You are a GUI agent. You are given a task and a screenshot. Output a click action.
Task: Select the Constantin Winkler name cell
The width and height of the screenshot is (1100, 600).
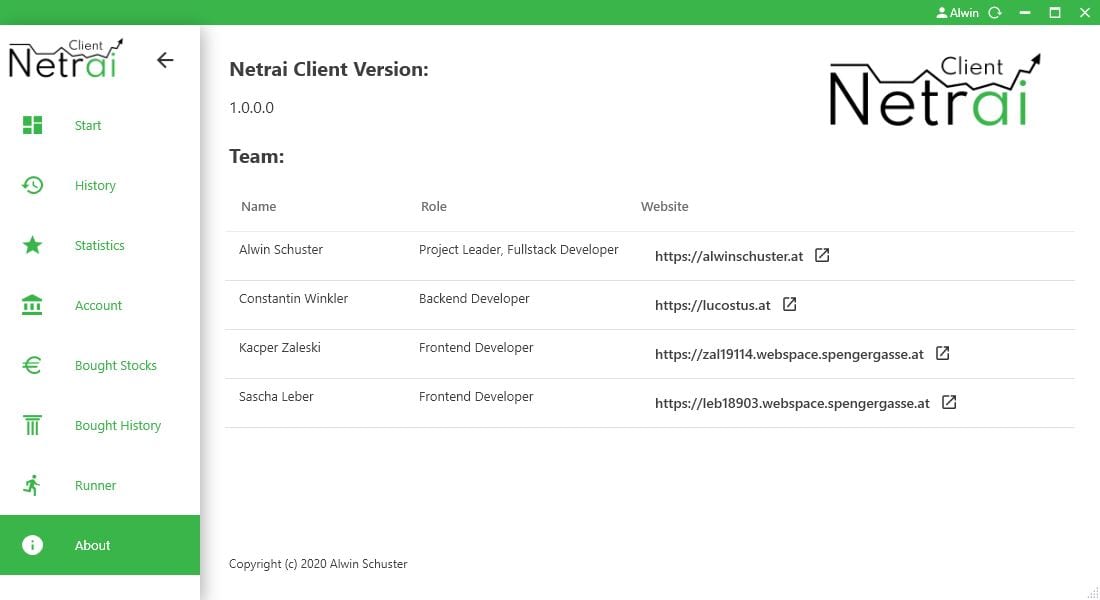point(293,298)
